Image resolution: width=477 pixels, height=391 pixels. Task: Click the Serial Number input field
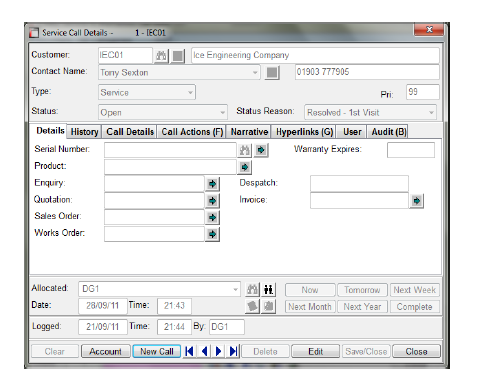click(x=170, y=150)
